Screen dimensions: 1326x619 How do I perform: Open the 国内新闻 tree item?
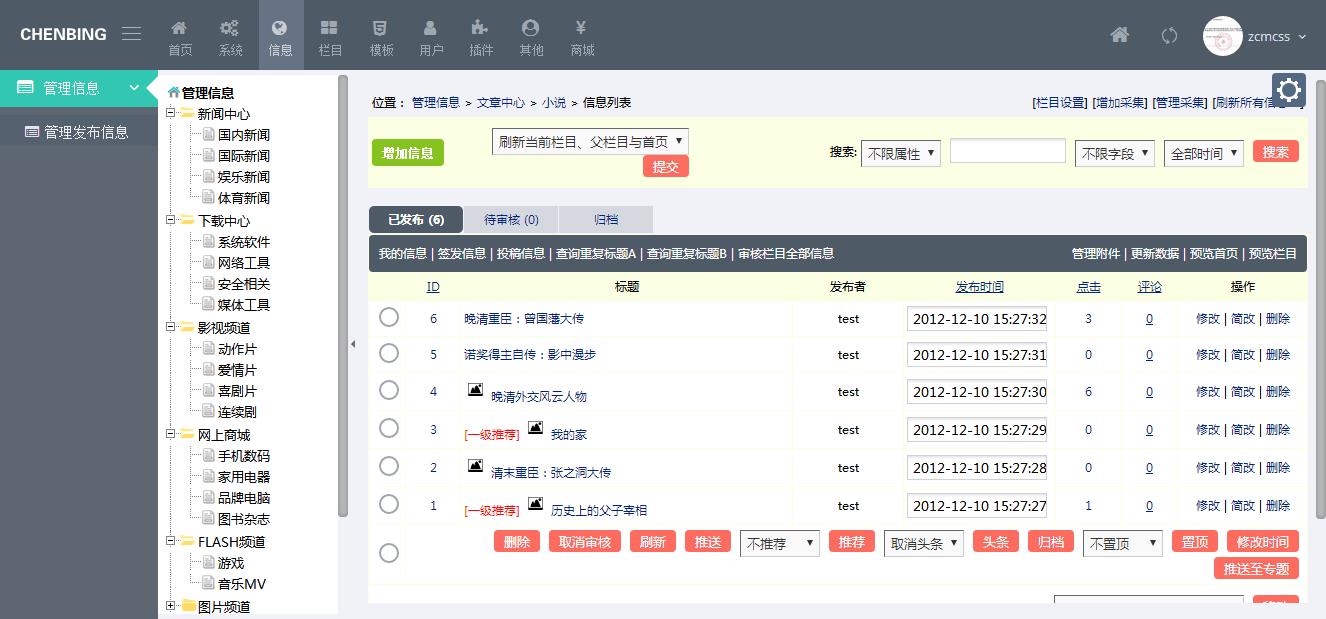point(244,135)
